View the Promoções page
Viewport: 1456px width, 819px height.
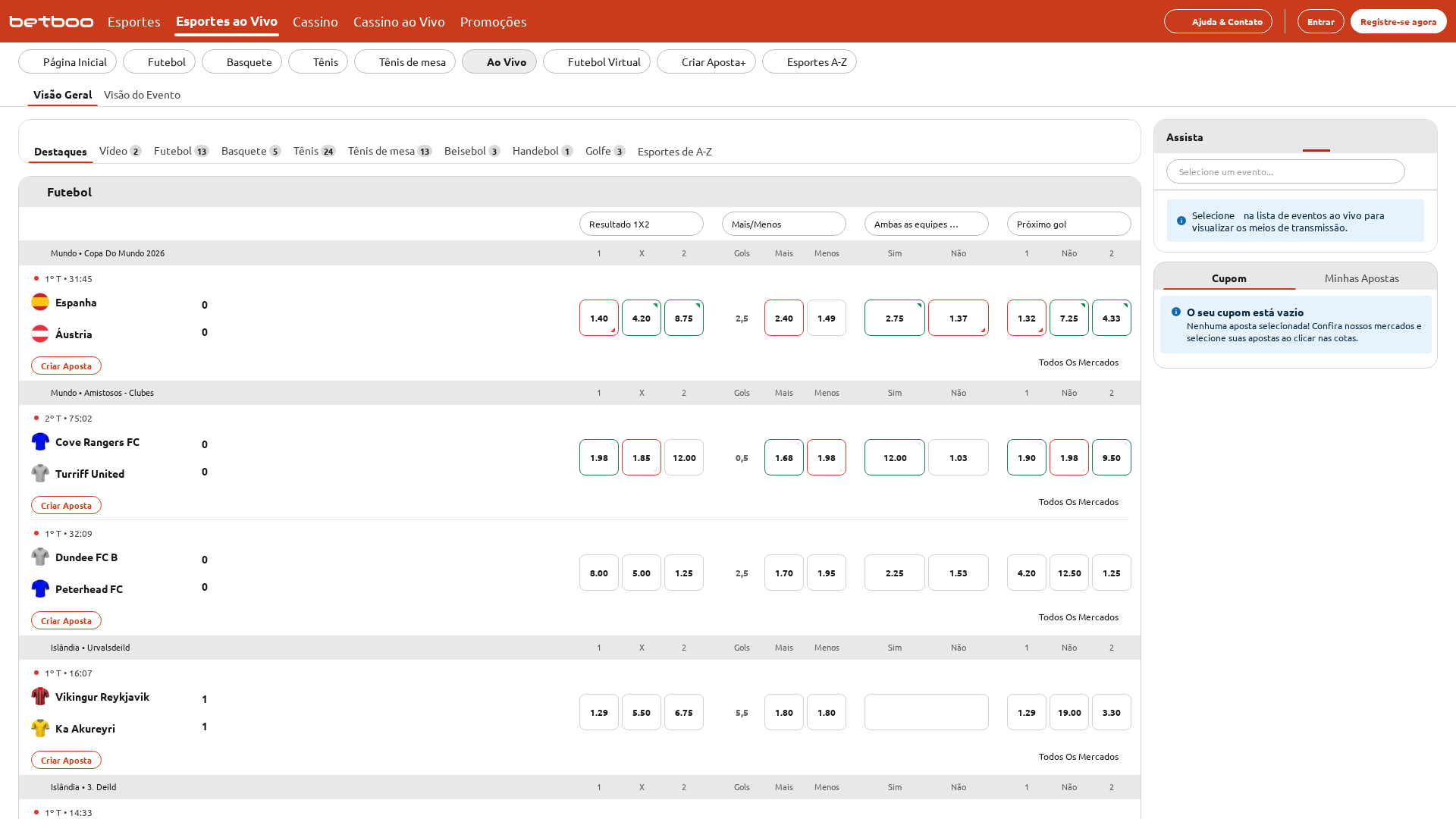tap(494, 21)
